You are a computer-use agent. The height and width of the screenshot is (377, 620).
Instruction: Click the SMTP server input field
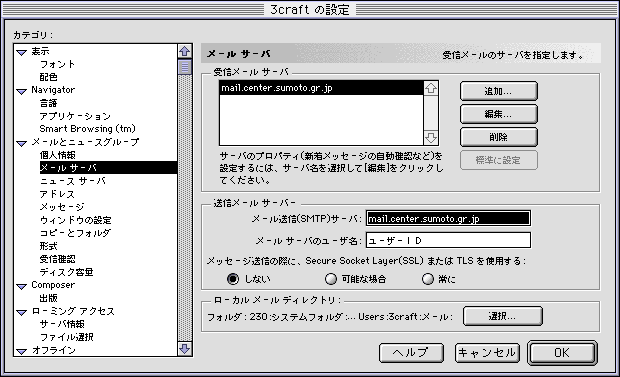tap(448, 218)
